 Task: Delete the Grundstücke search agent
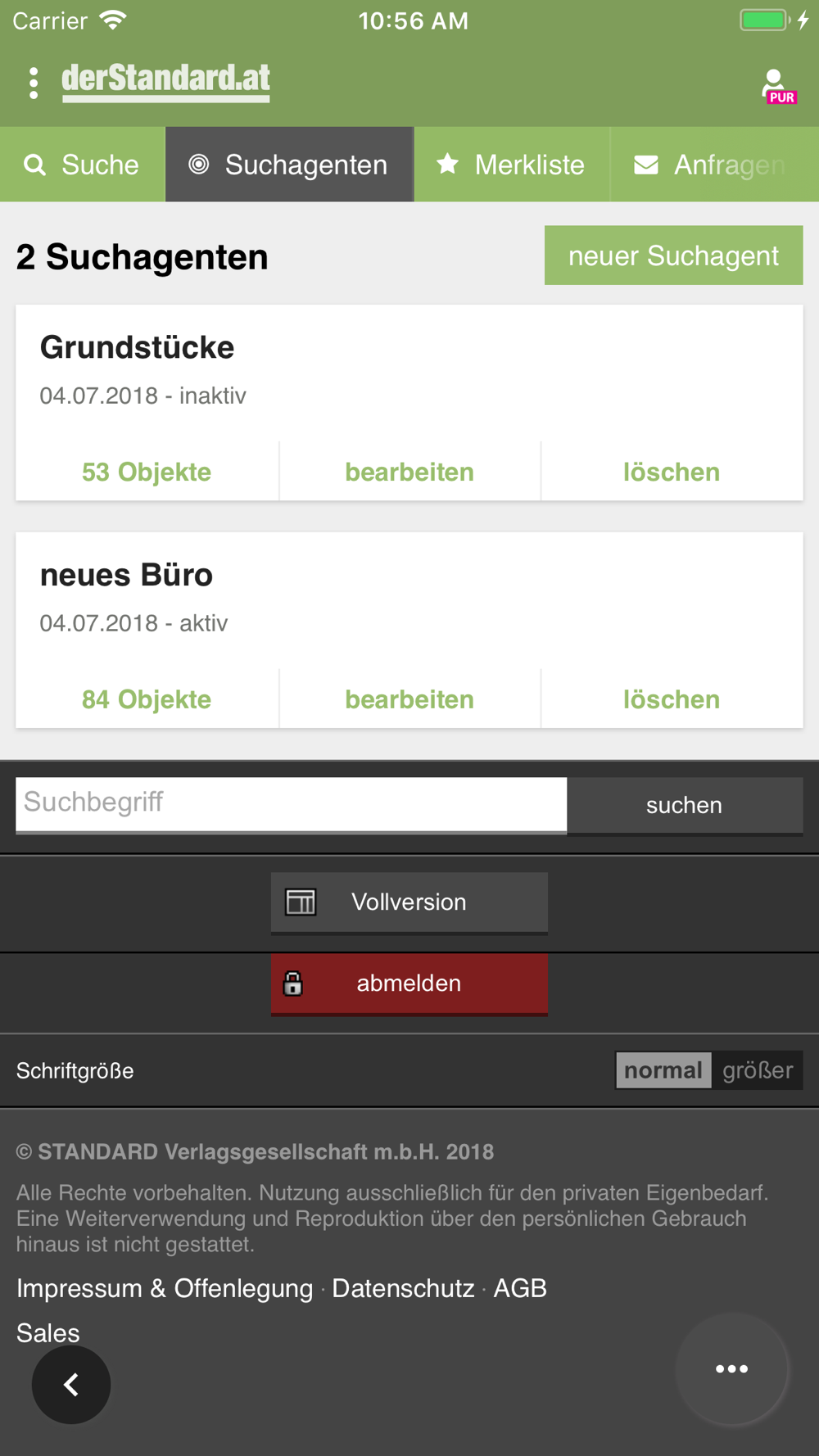pos(672,472)
